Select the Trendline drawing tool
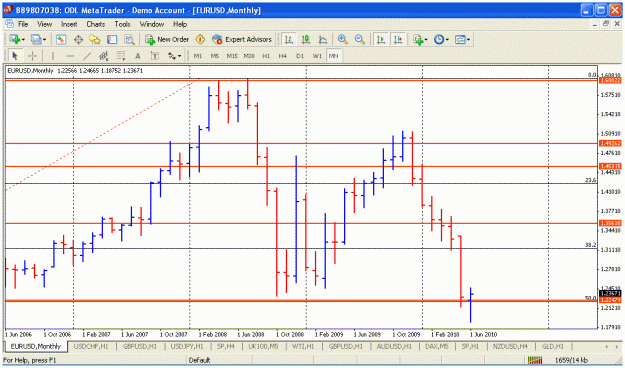The image size is (625, 368). [x=87, y=56]
